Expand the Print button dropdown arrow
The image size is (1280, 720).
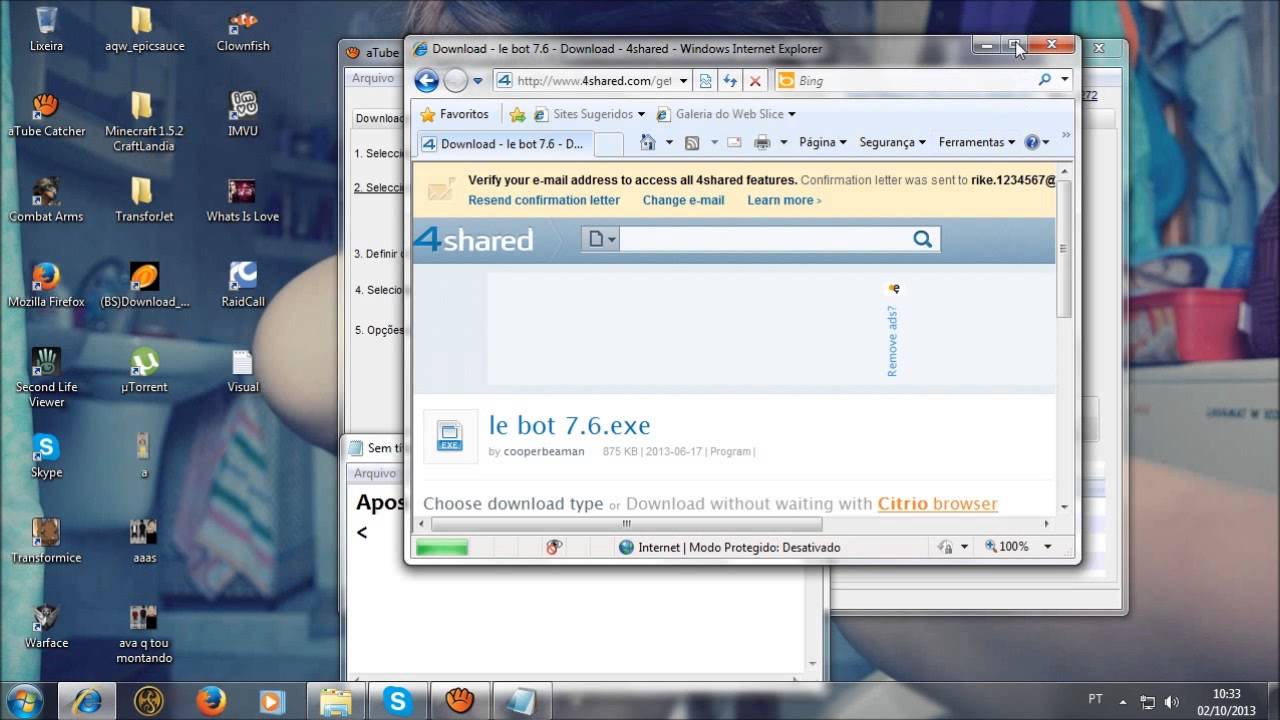(783, 143)
